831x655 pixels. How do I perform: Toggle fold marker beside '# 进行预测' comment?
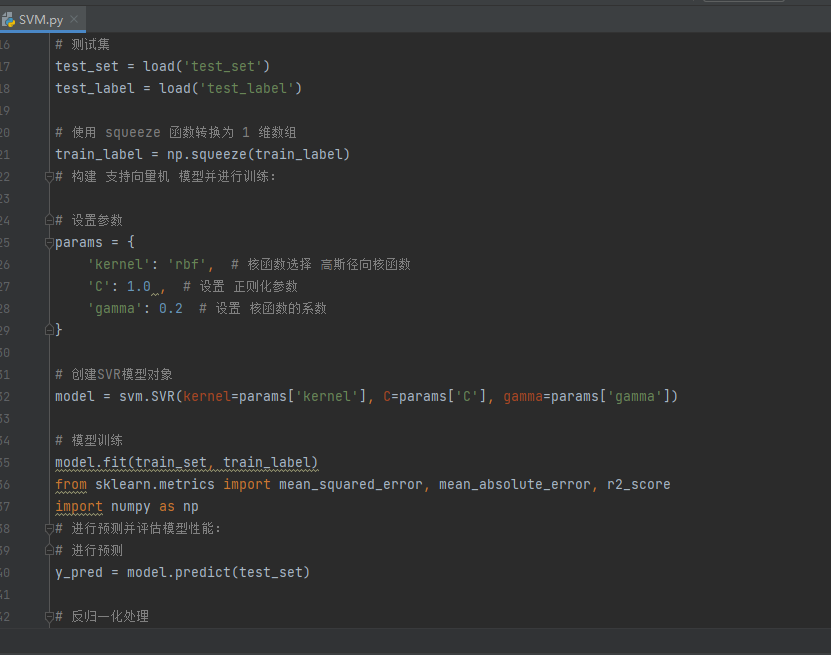coord(47,550)
